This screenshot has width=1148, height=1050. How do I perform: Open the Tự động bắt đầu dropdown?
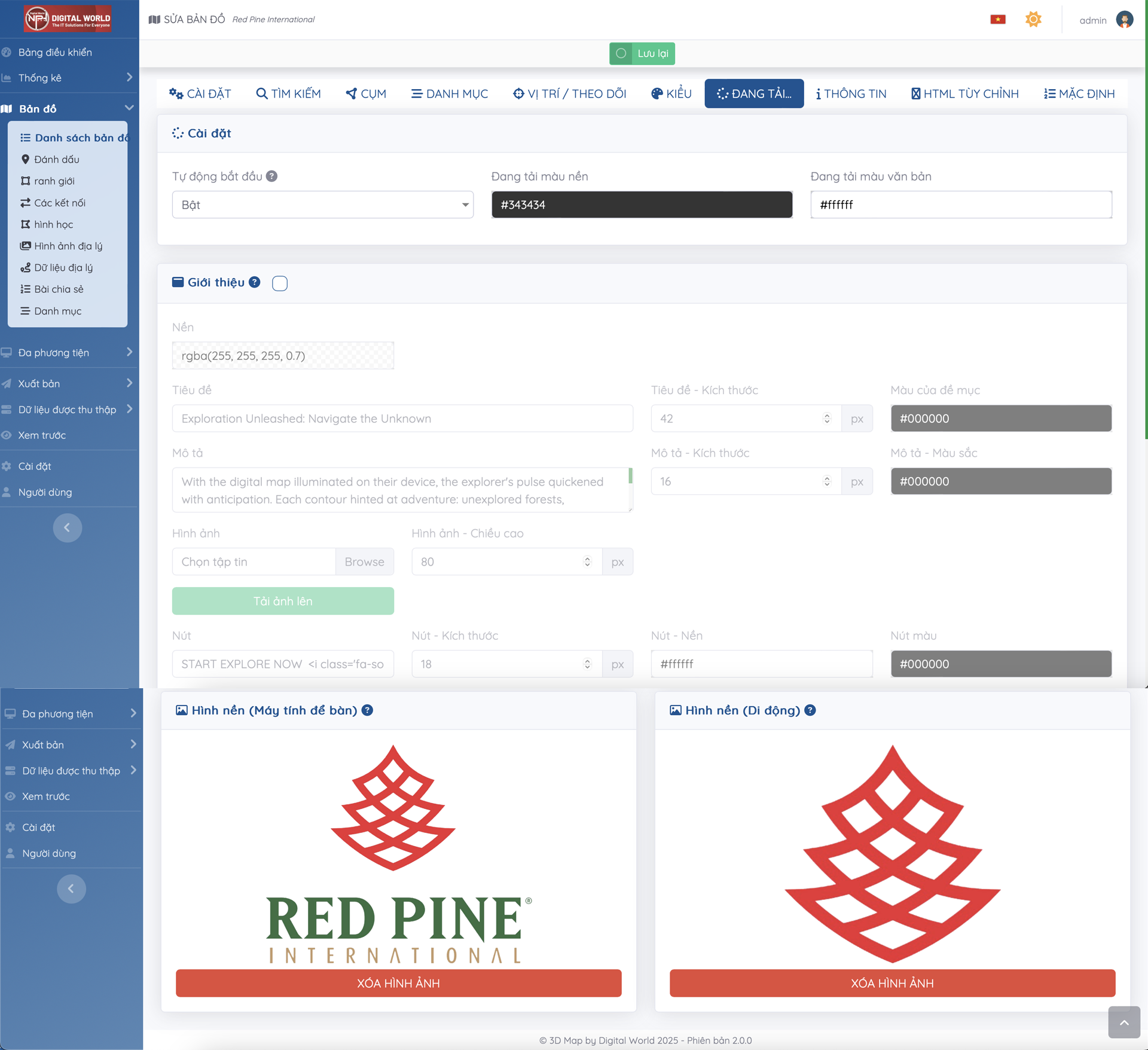click(x=322, y=205)
